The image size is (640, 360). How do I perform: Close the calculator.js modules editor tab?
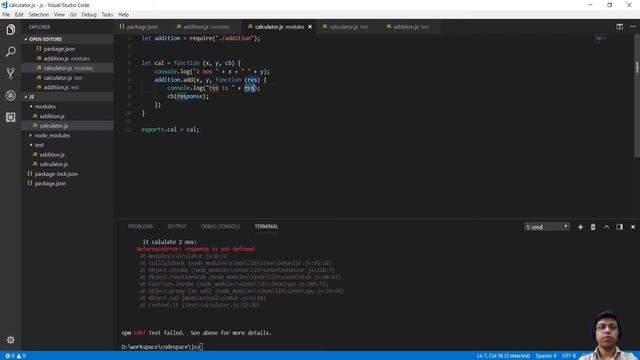click(x=310, y=27)
